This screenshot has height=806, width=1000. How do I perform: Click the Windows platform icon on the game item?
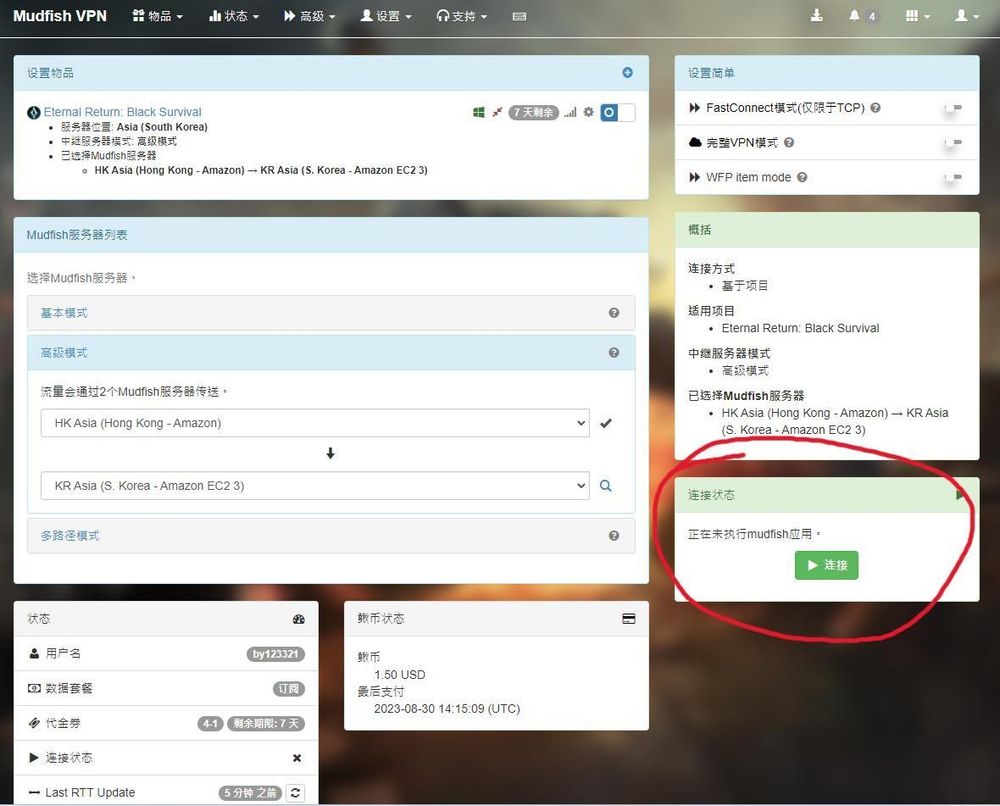coord(478,112)
